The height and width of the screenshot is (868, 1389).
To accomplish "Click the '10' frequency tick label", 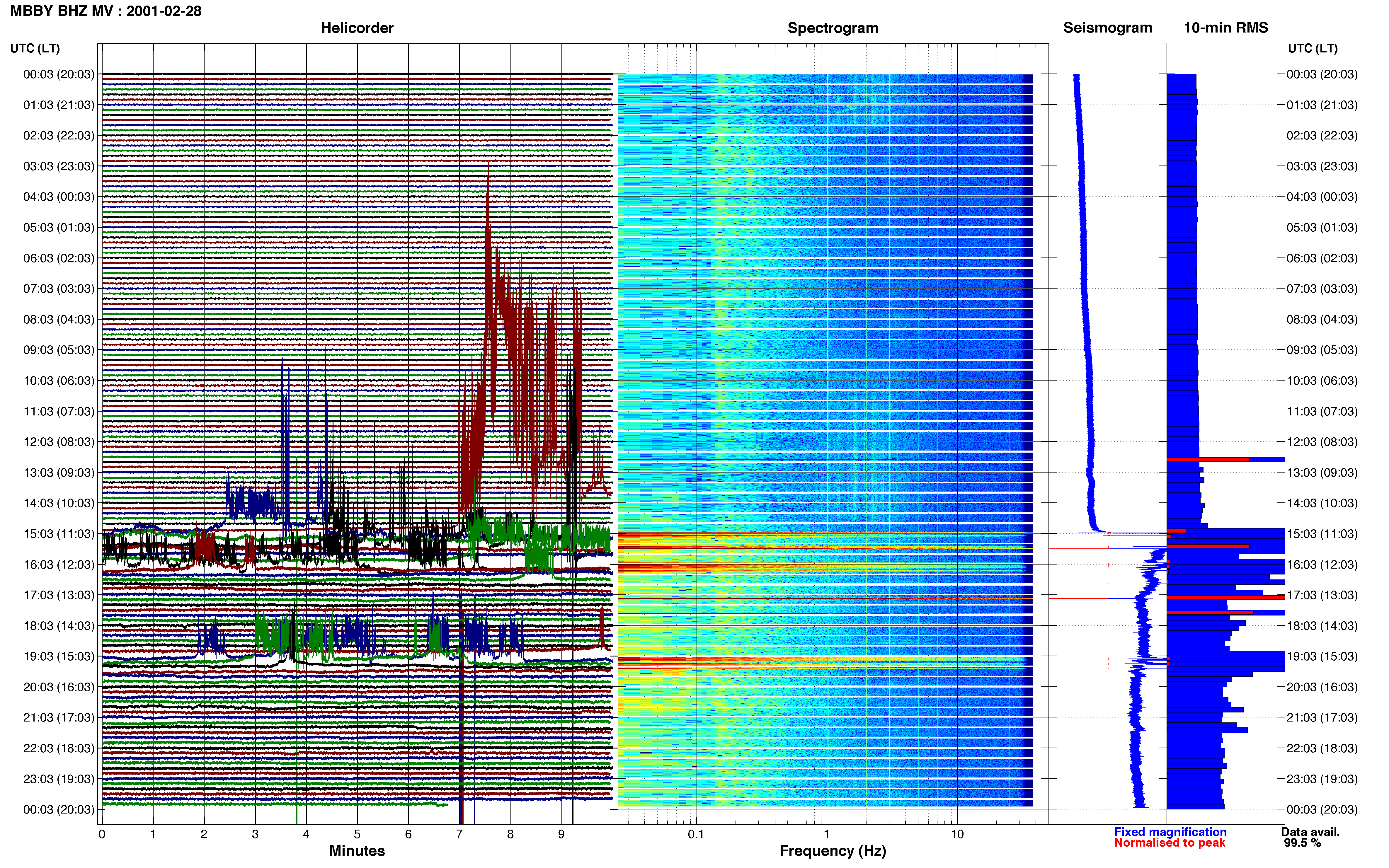I will point(957,834).
